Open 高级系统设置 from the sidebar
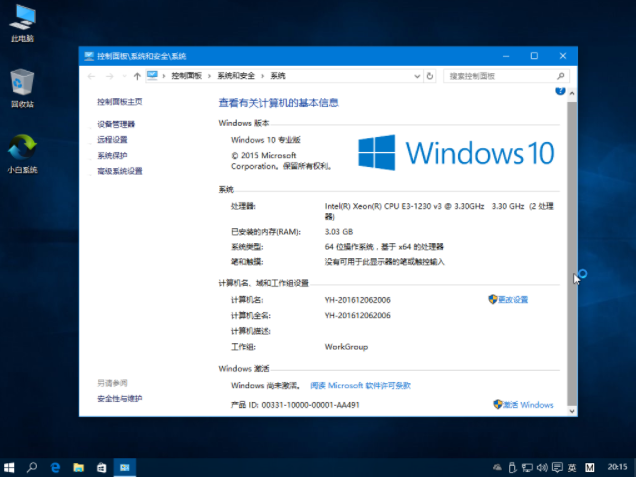 click(120, 171)
